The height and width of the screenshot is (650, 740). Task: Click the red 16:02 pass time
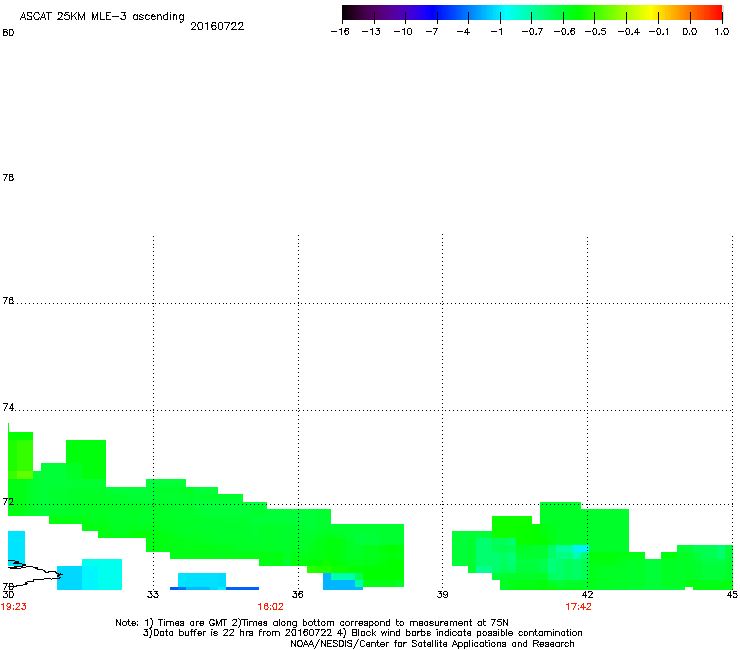point(270,607)
